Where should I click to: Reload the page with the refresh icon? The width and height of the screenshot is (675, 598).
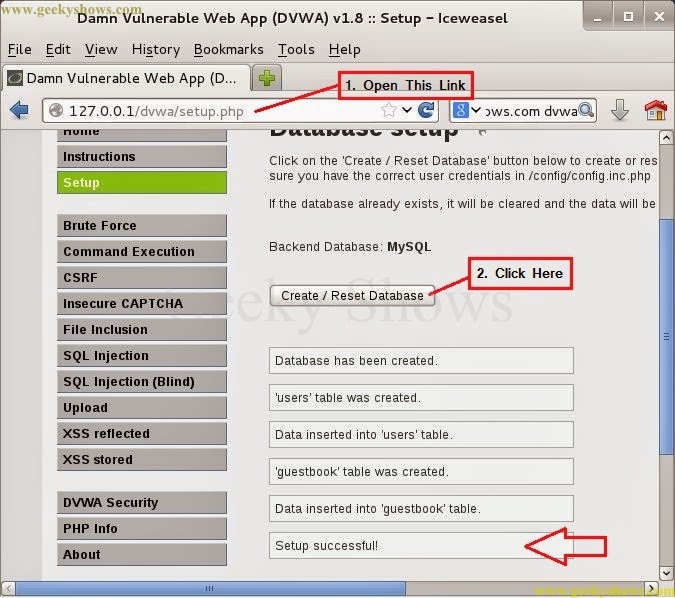click(426, 111)
